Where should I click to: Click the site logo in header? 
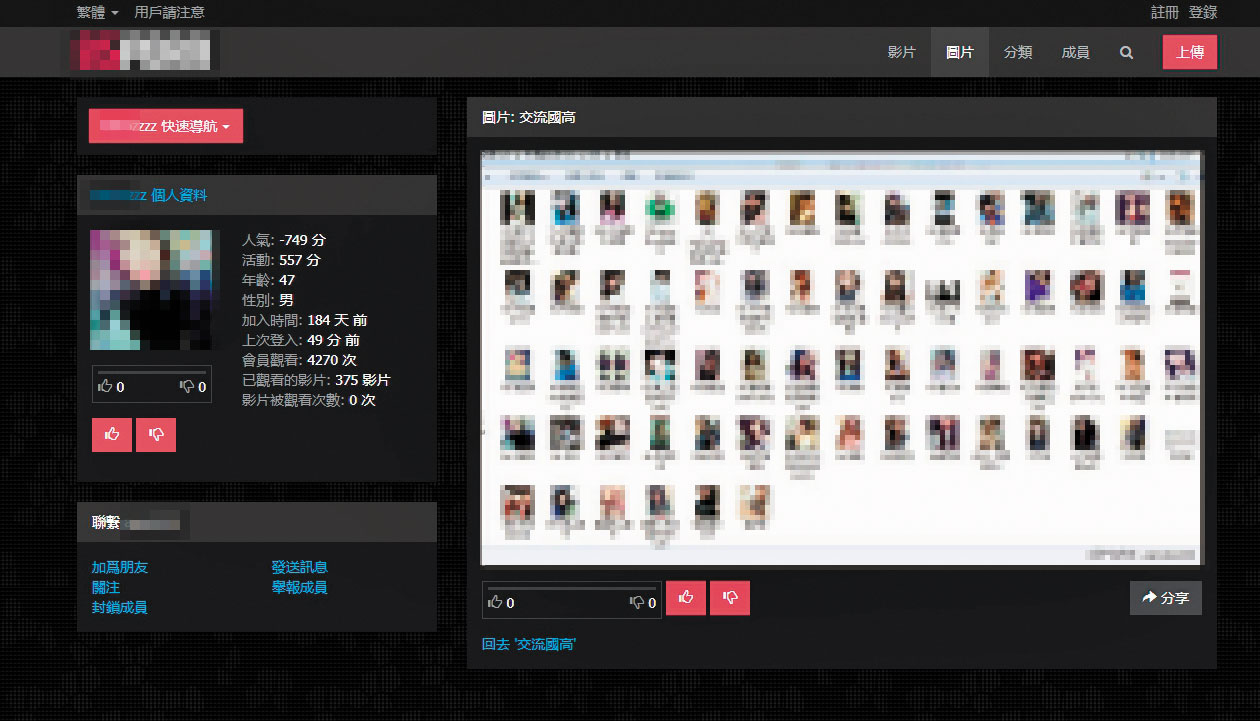tap(145, 51)
